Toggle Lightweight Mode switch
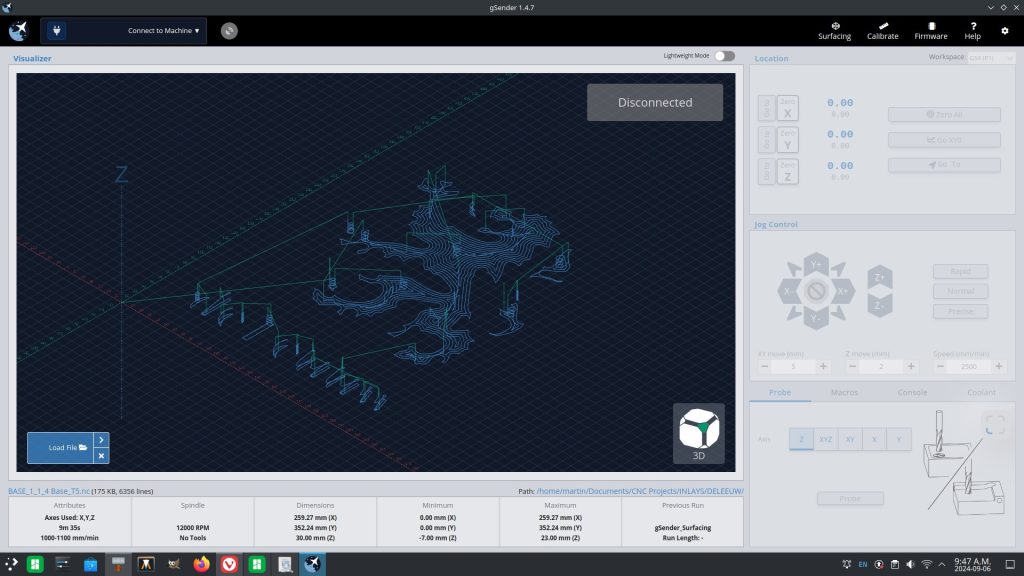Image resolution: width=1024 pixels, height=576 pixels. click(724, 56)
